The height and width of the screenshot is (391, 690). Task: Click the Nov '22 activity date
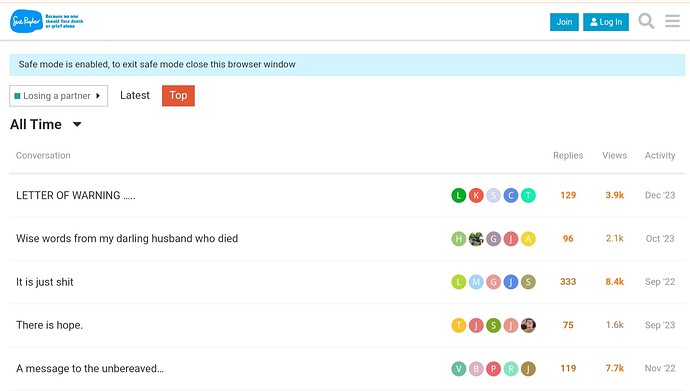click(x=660, y=369)
